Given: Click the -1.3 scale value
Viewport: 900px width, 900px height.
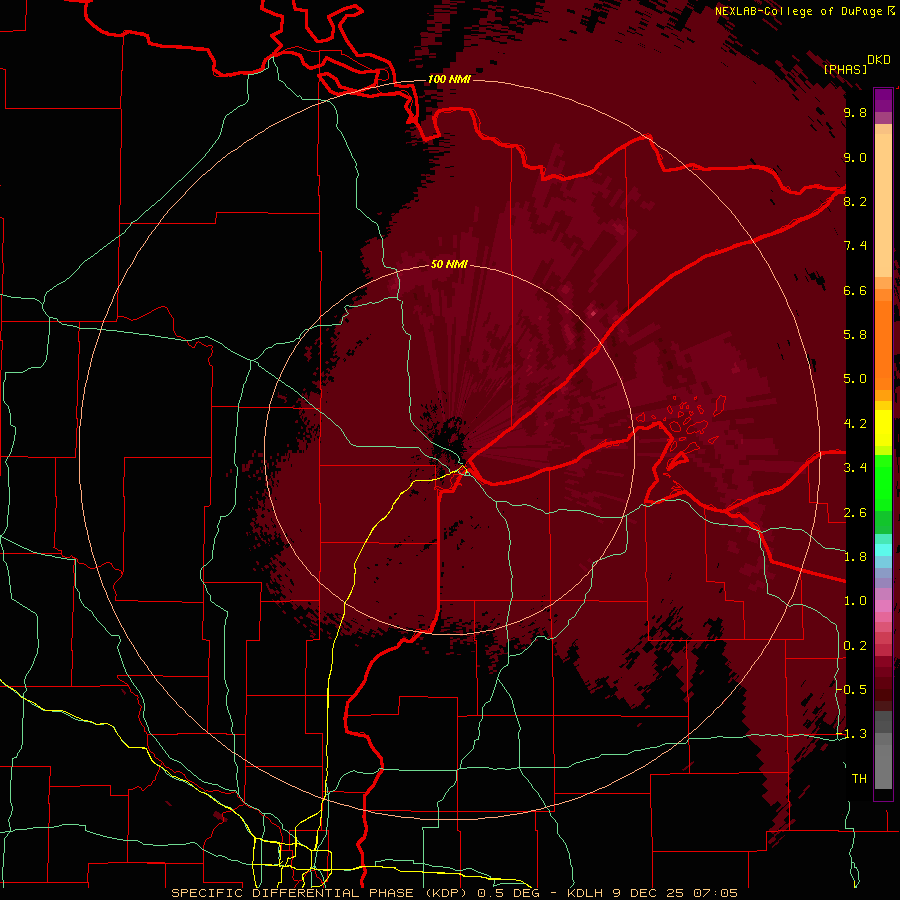Looking at the screenshot, I should point(851,734).
